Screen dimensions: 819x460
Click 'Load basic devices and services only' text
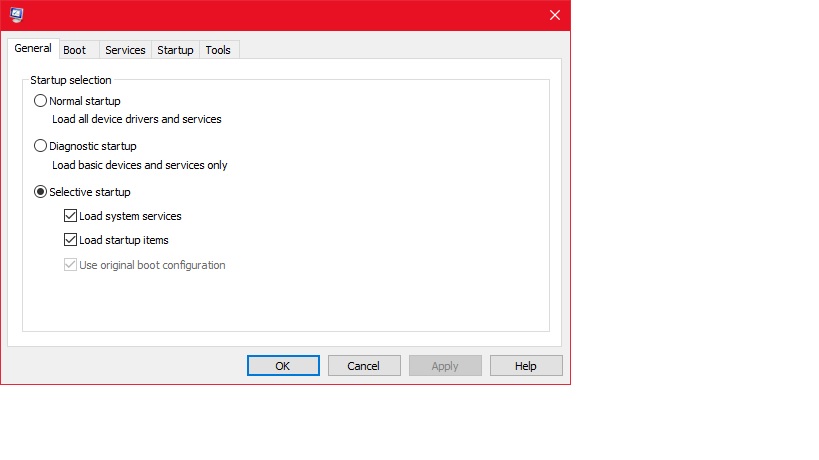pyautogui.click(x=139, y=165)
